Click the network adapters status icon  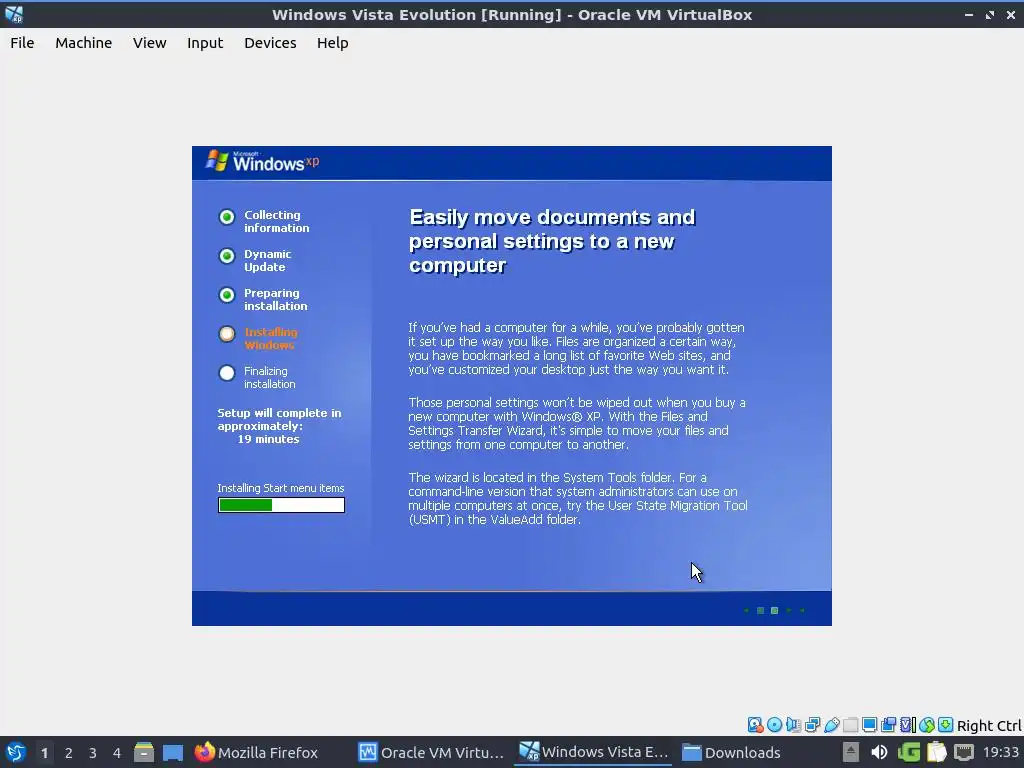coord(812,725)
